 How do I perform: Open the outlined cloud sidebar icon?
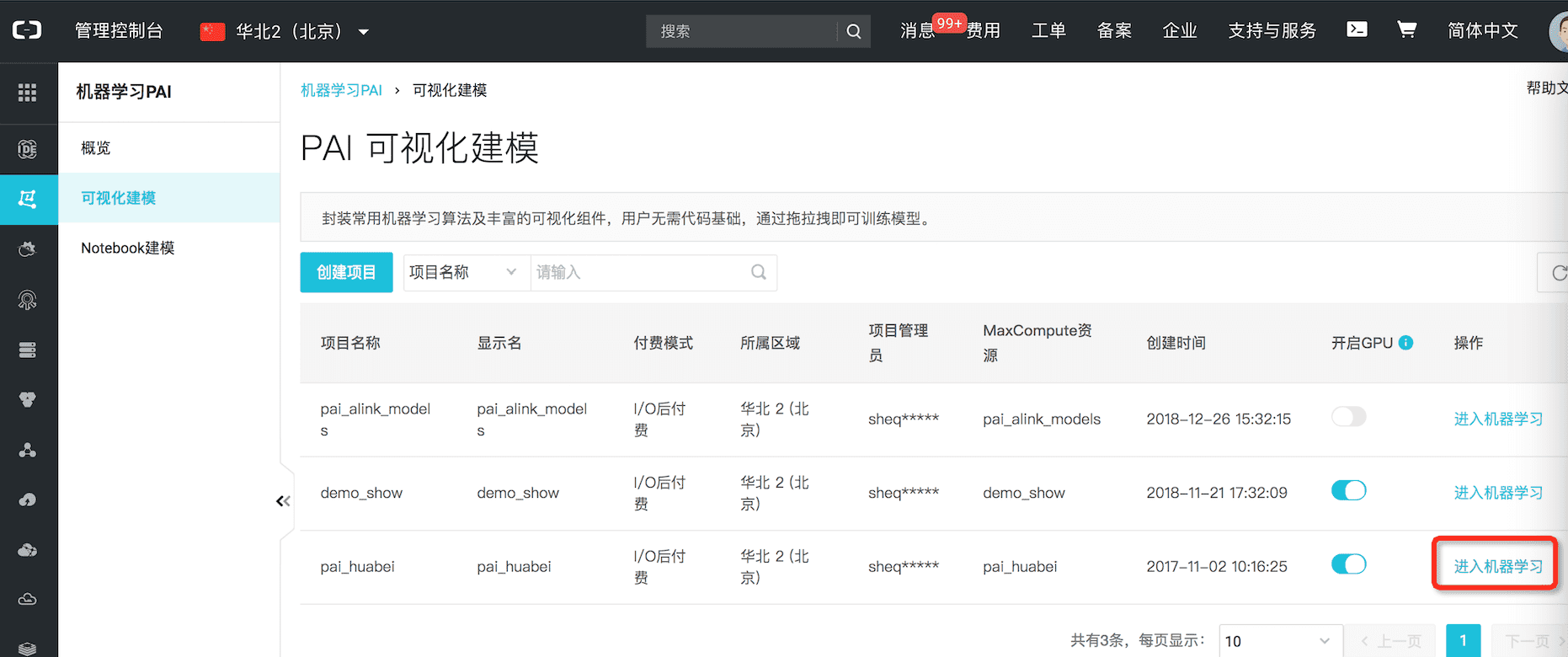coord(27,600)
